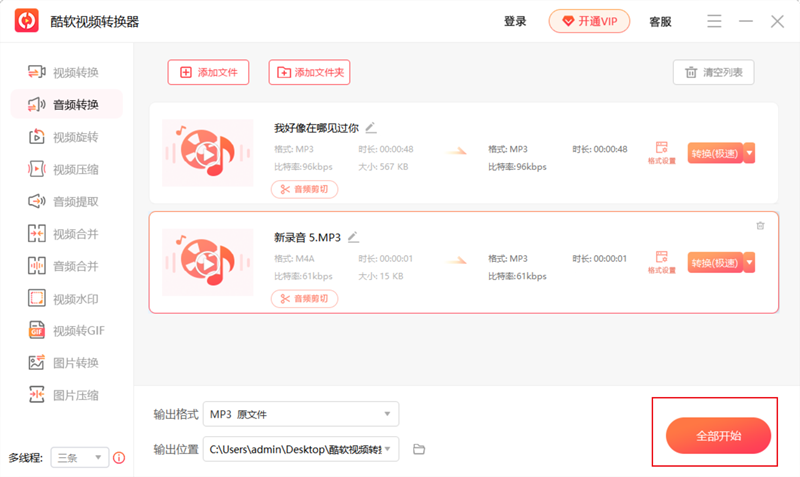Viewport: 800px width, 477px height.
Task: Click 音频剪切 for 新录音 5.MP3
Action: pos(305,299)
